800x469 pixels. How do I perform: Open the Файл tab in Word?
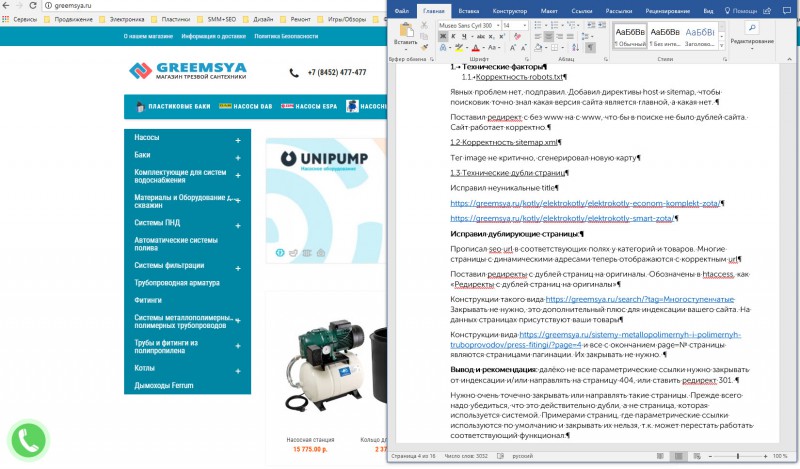tap(402, 11)
